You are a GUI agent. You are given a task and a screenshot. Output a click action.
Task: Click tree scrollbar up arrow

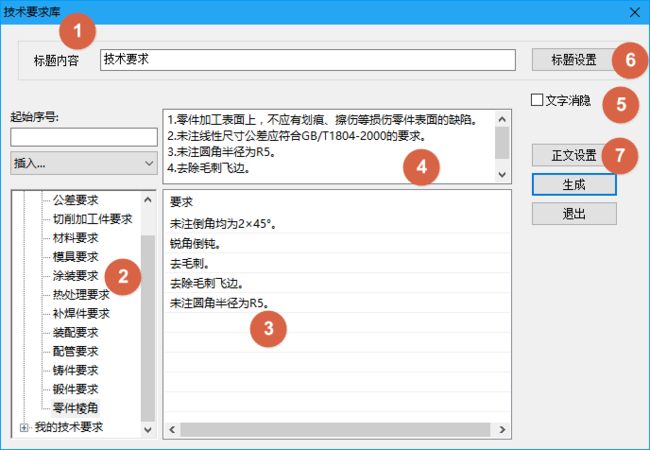coord(148,200)
